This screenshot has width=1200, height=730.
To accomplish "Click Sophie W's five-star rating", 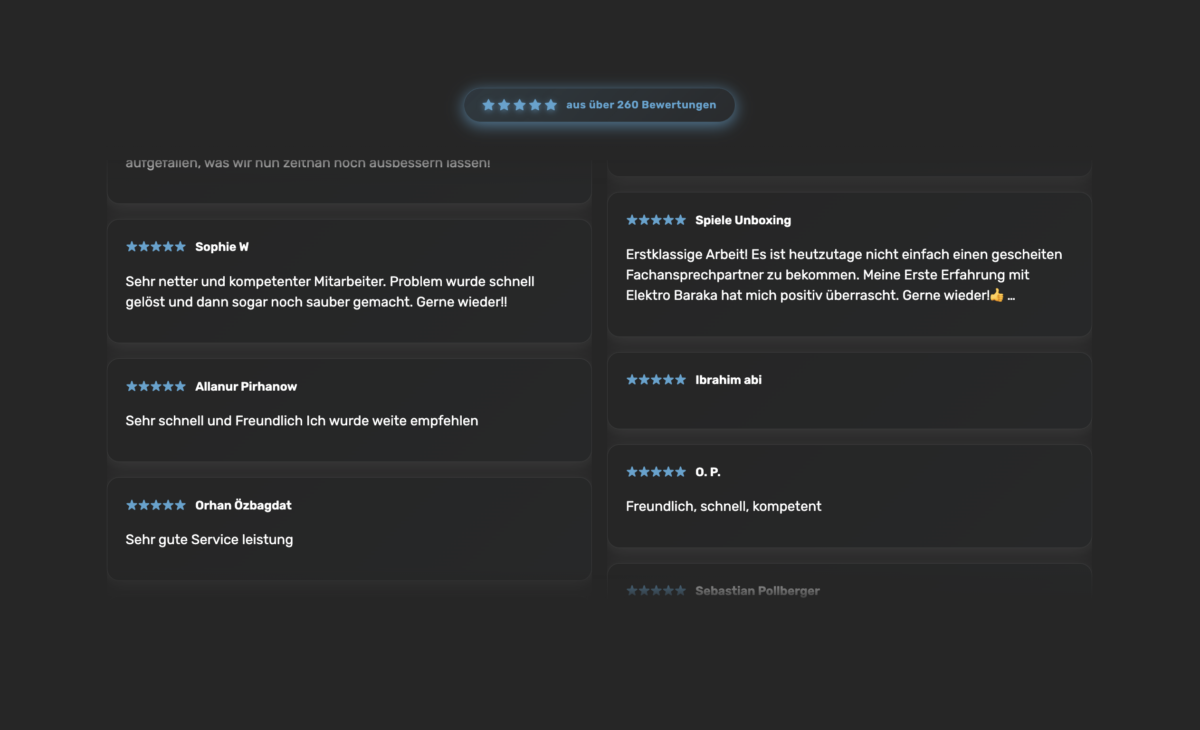I will tap(156, 247).
